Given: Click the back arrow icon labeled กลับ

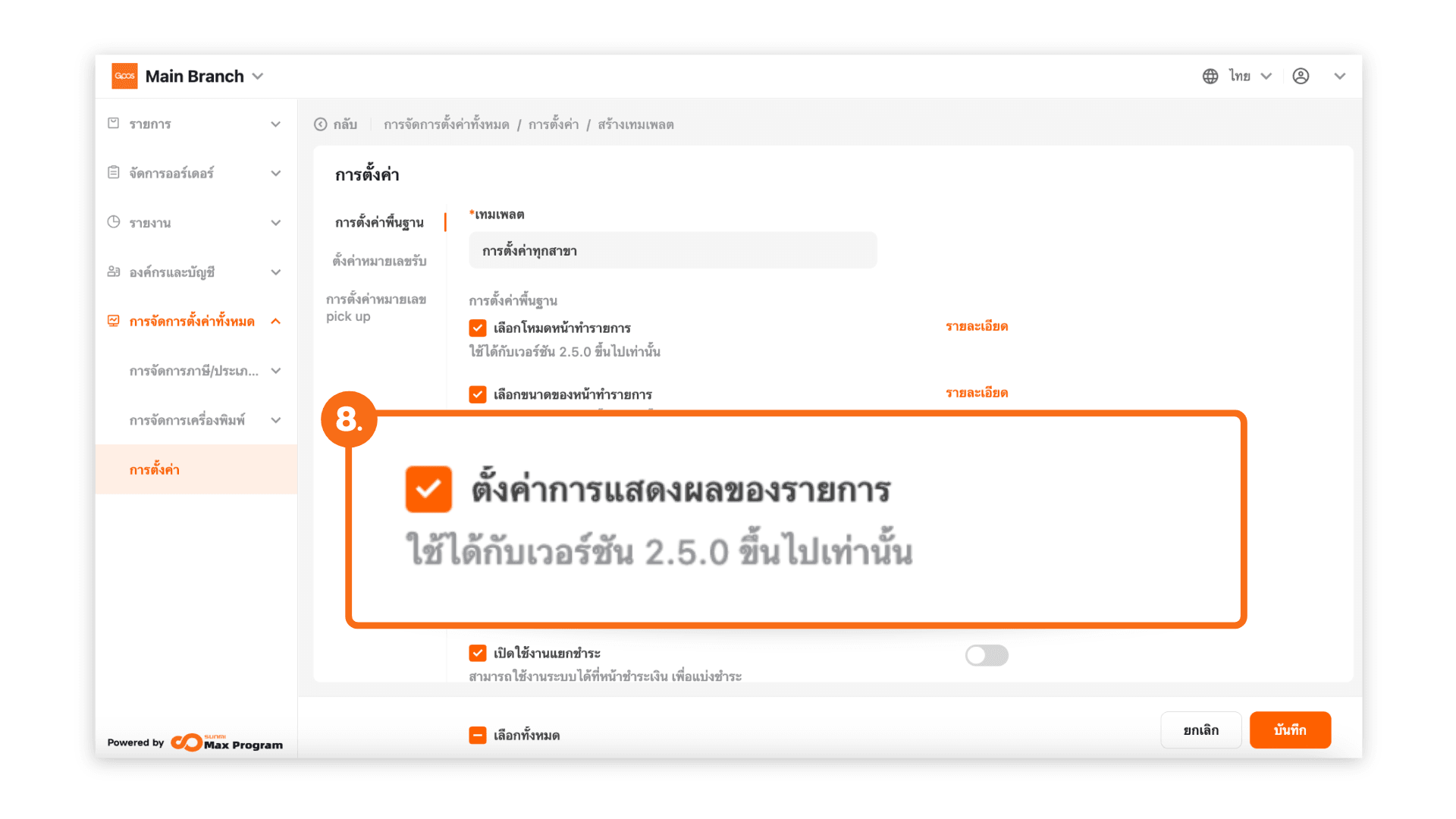Looking at the screenshot, I should [321, 124].
